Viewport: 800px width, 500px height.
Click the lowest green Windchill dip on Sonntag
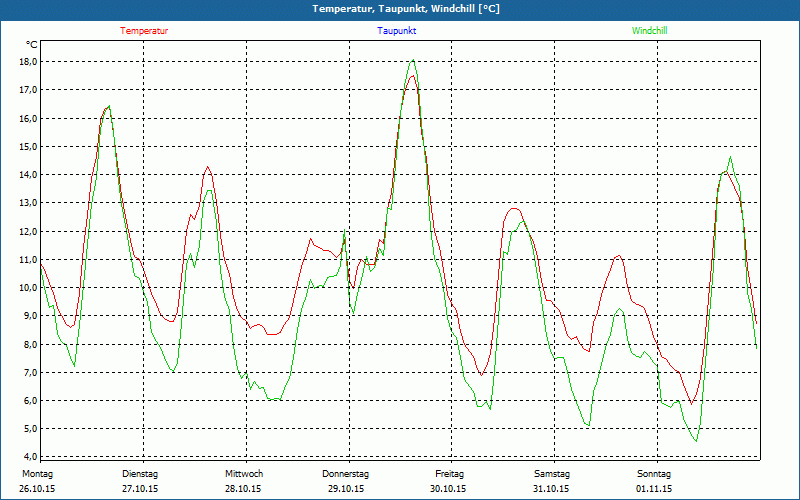[696, 441]
